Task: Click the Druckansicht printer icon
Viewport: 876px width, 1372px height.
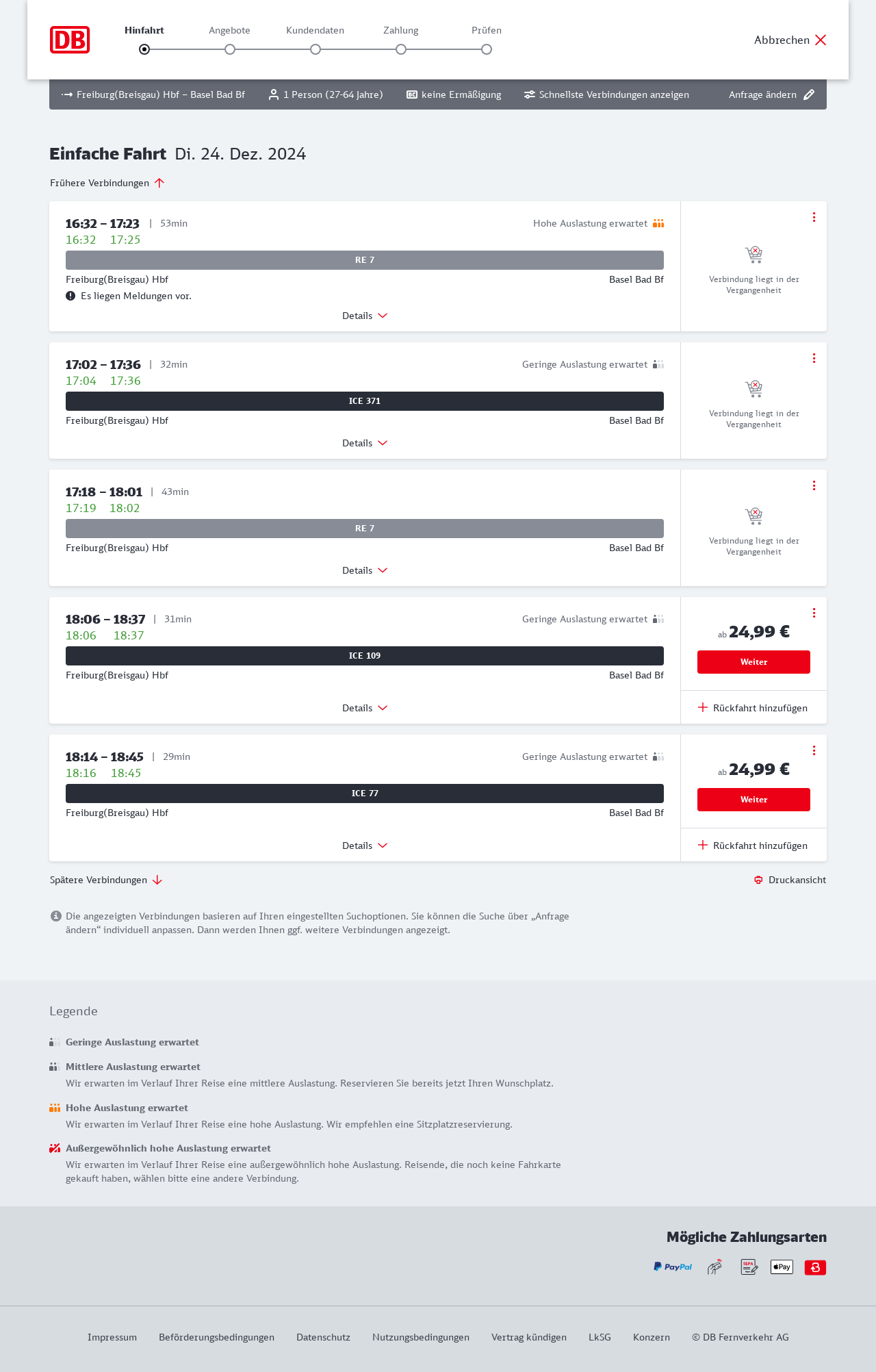Action: [x=758, y=880]
